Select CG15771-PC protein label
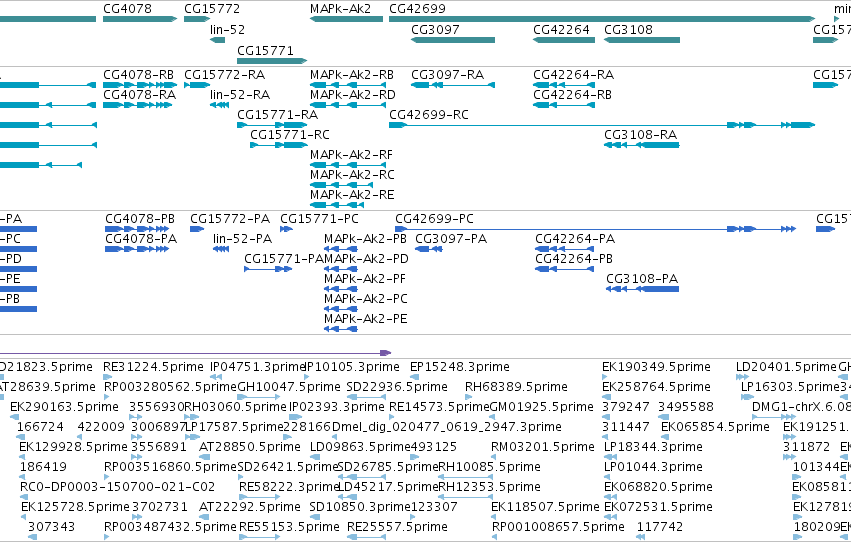This screenshot has height=542, width=851. click(319, 219)
